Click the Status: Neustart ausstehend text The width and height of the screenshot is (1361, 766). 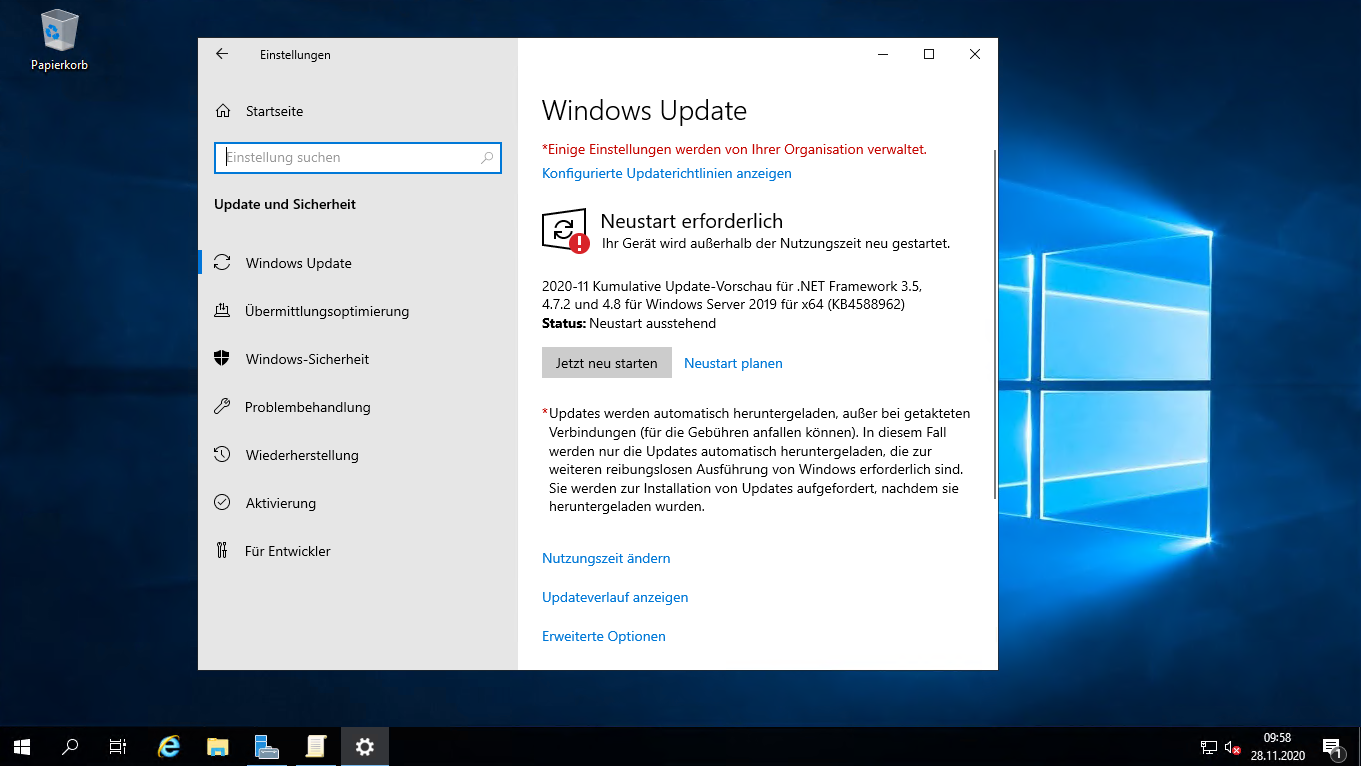629,323
